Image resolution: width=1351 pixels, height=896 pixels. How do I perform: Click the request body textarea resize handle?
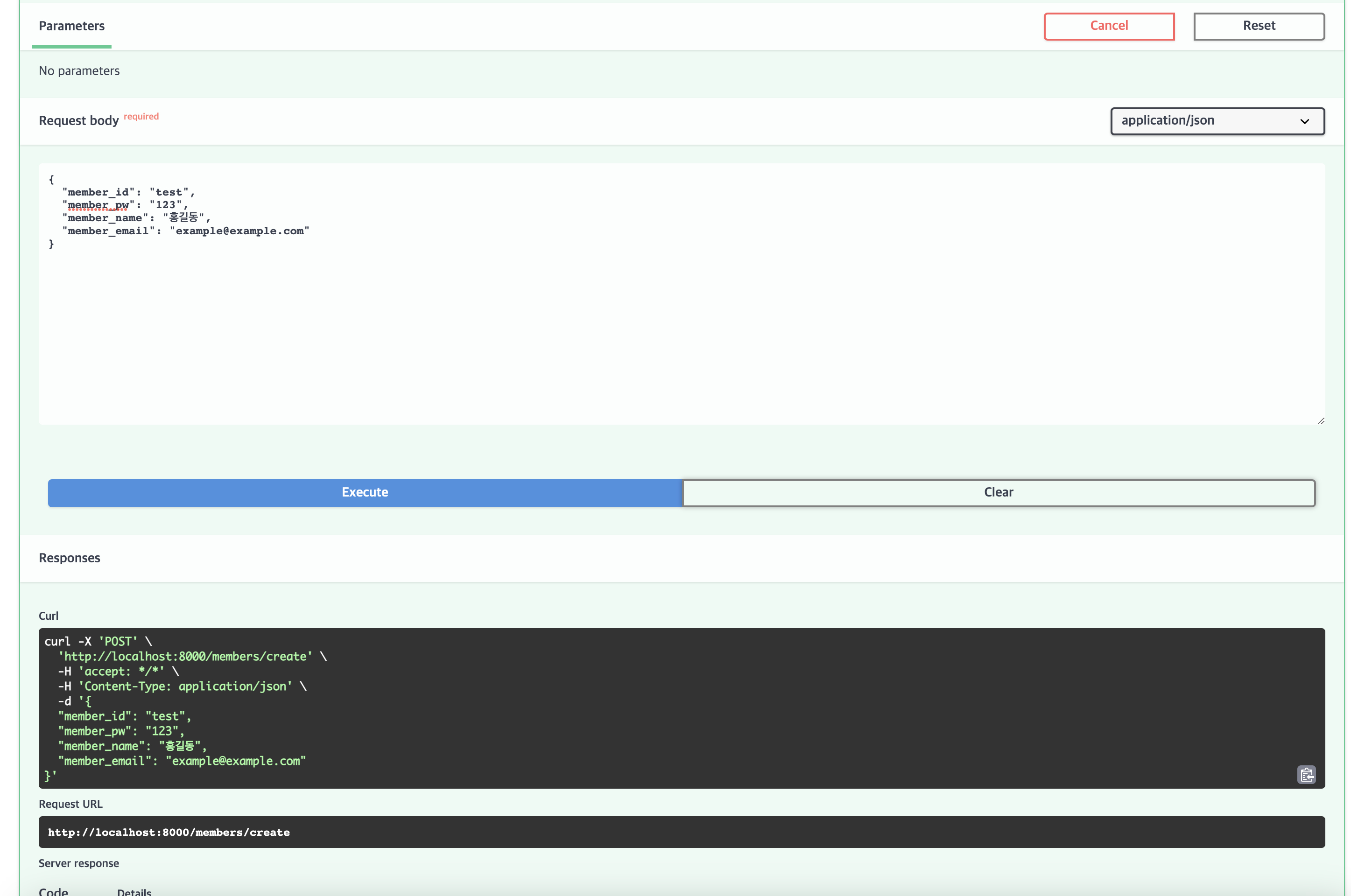1321,420
